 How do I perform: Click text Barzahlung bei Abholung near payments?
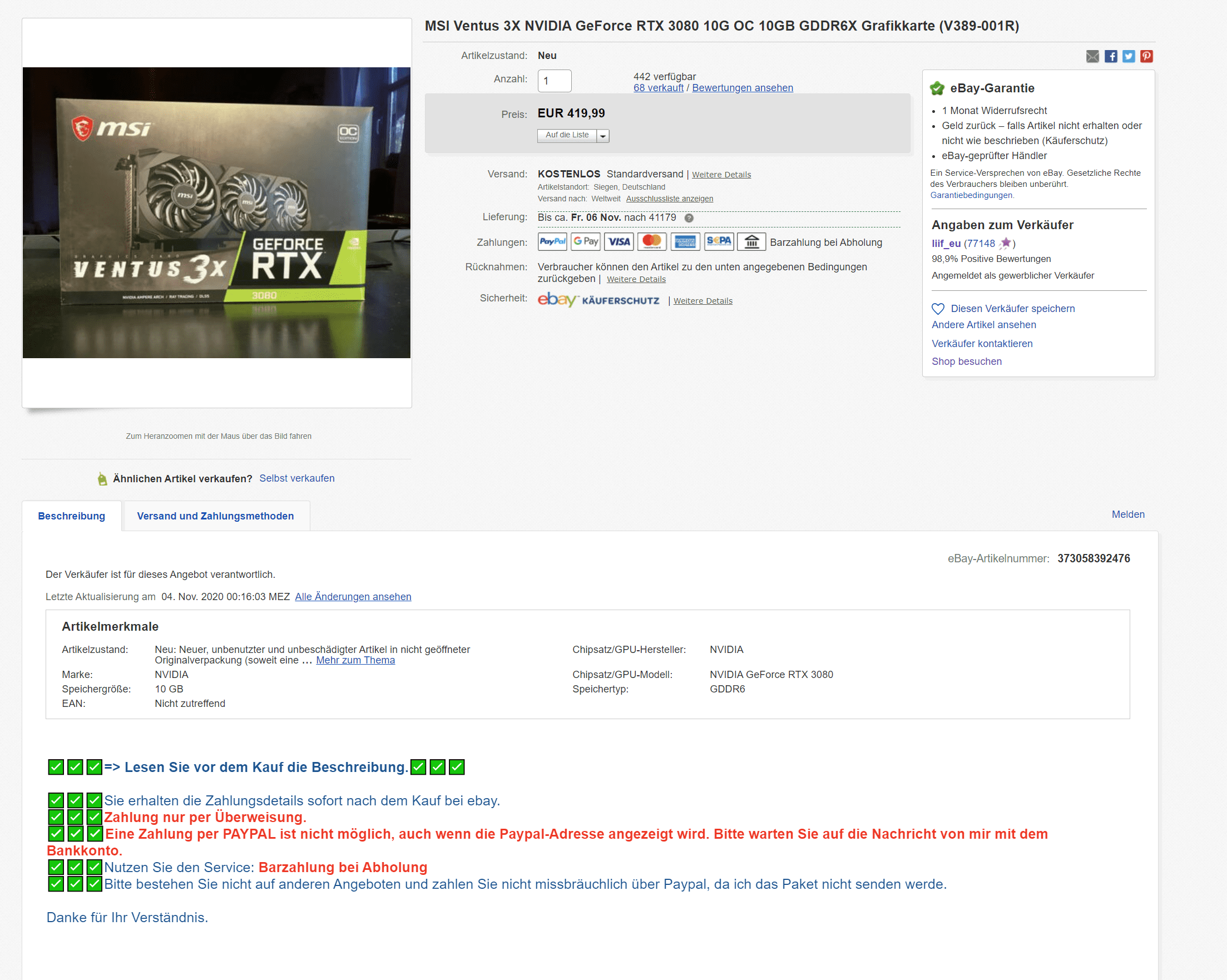click(826, 242)
